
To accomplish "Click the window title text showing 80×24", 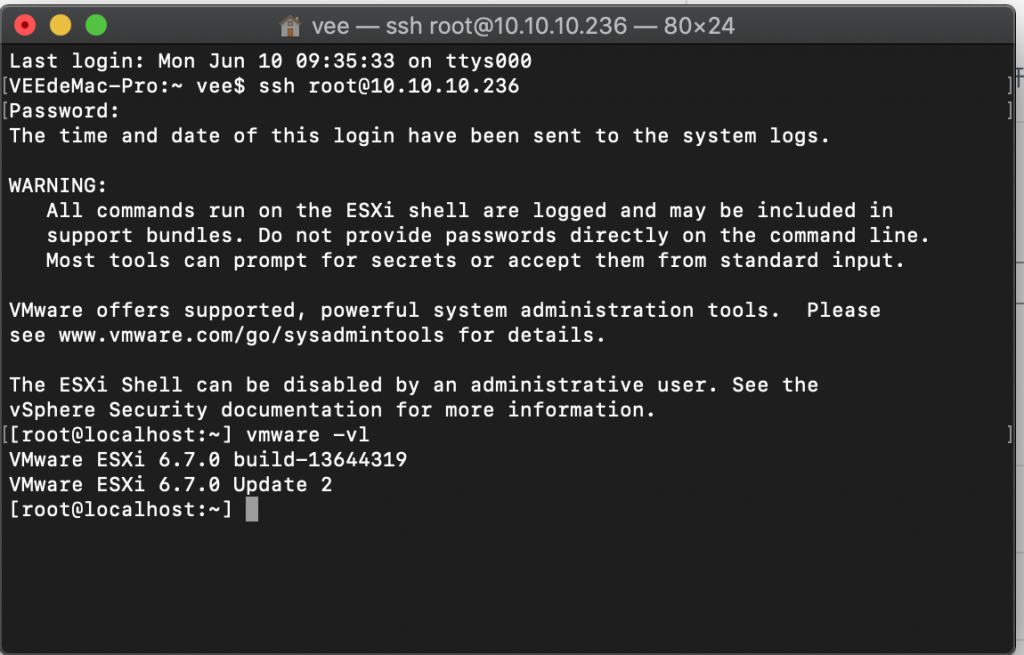I will (698, 25).
